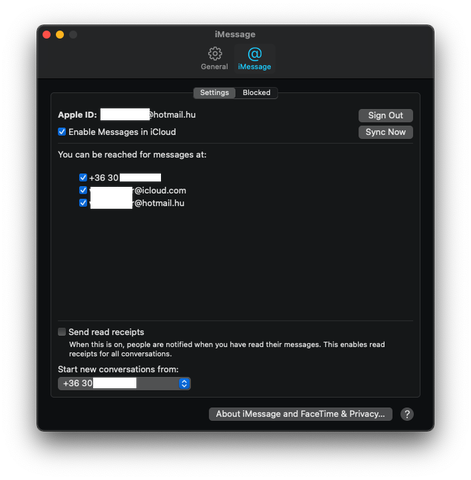471x480 pixels.
Task: Click the help question mark button
Action: point(407,414)
